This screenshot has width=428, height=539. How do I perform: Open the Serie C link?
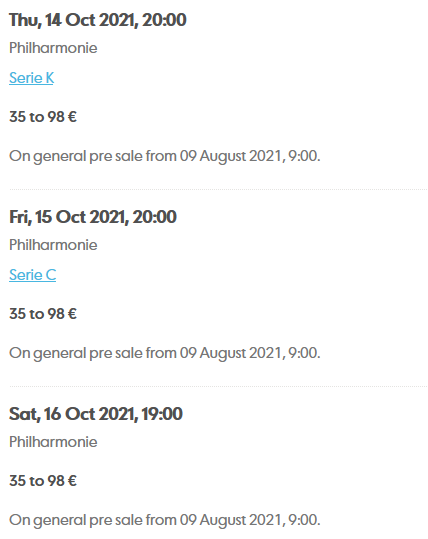[33, 275]
